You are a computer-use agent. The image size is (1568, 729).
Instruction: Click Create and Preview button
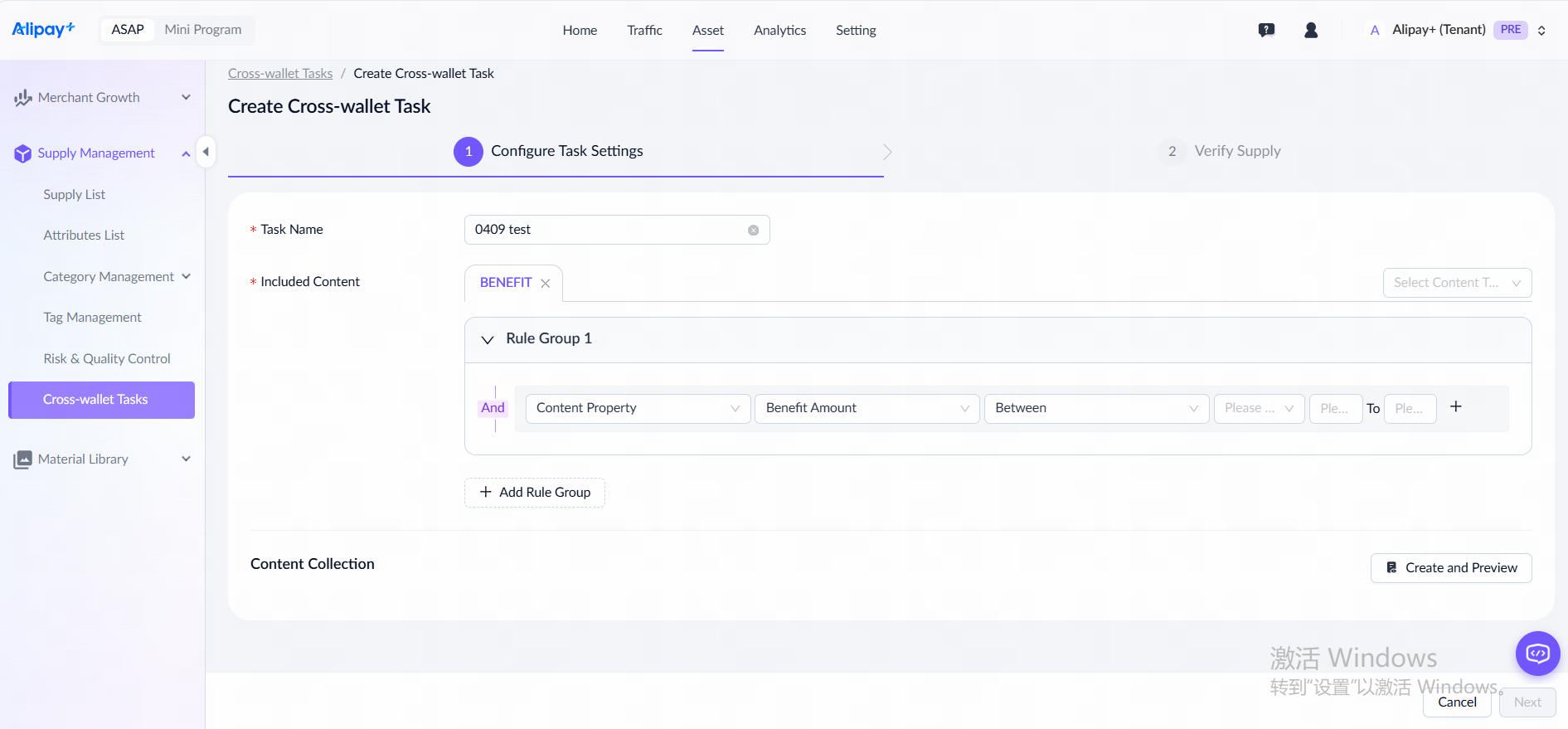point(1450,568)
